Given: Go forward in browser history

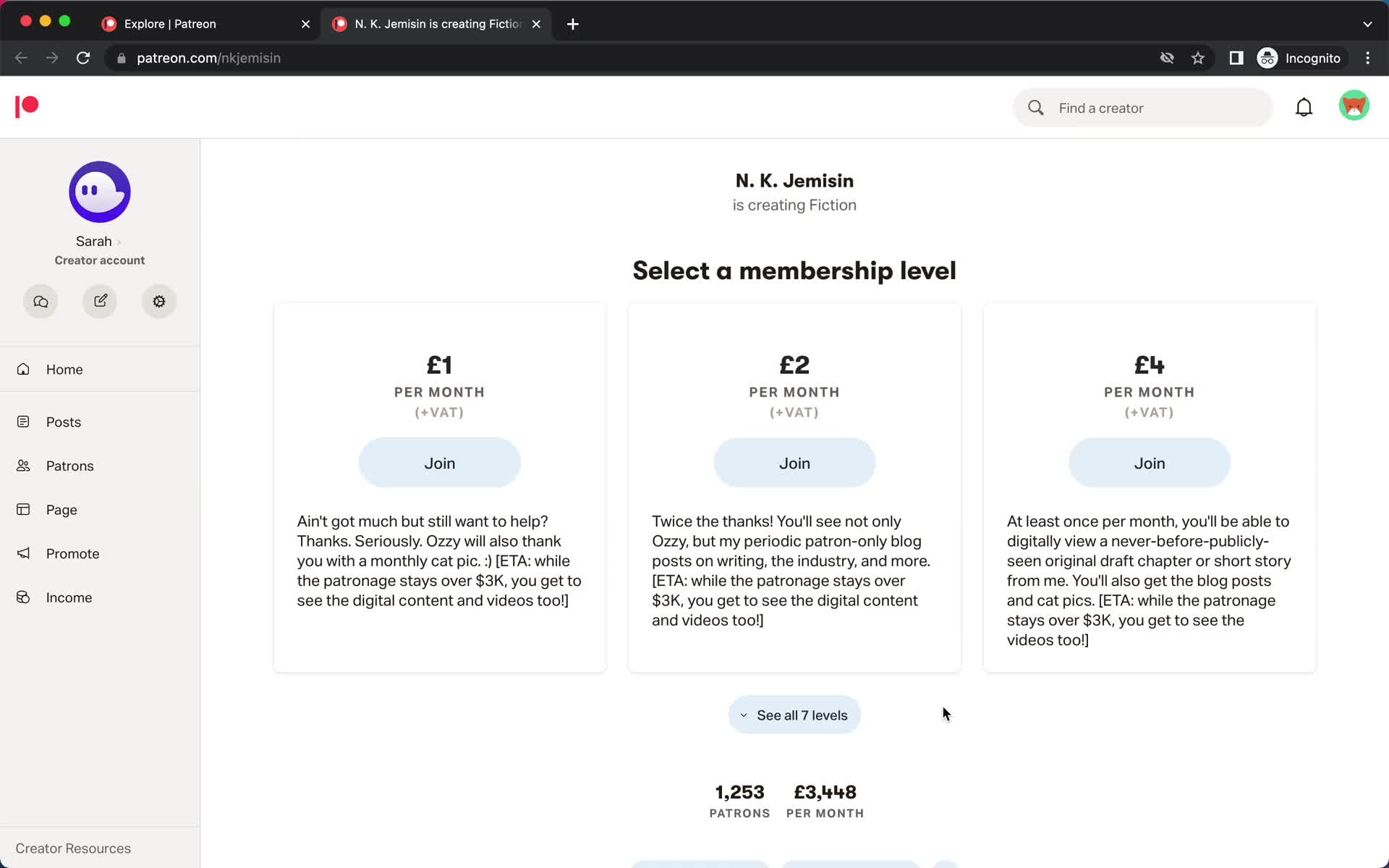Looking at the screenshot, I should [52, 58].
